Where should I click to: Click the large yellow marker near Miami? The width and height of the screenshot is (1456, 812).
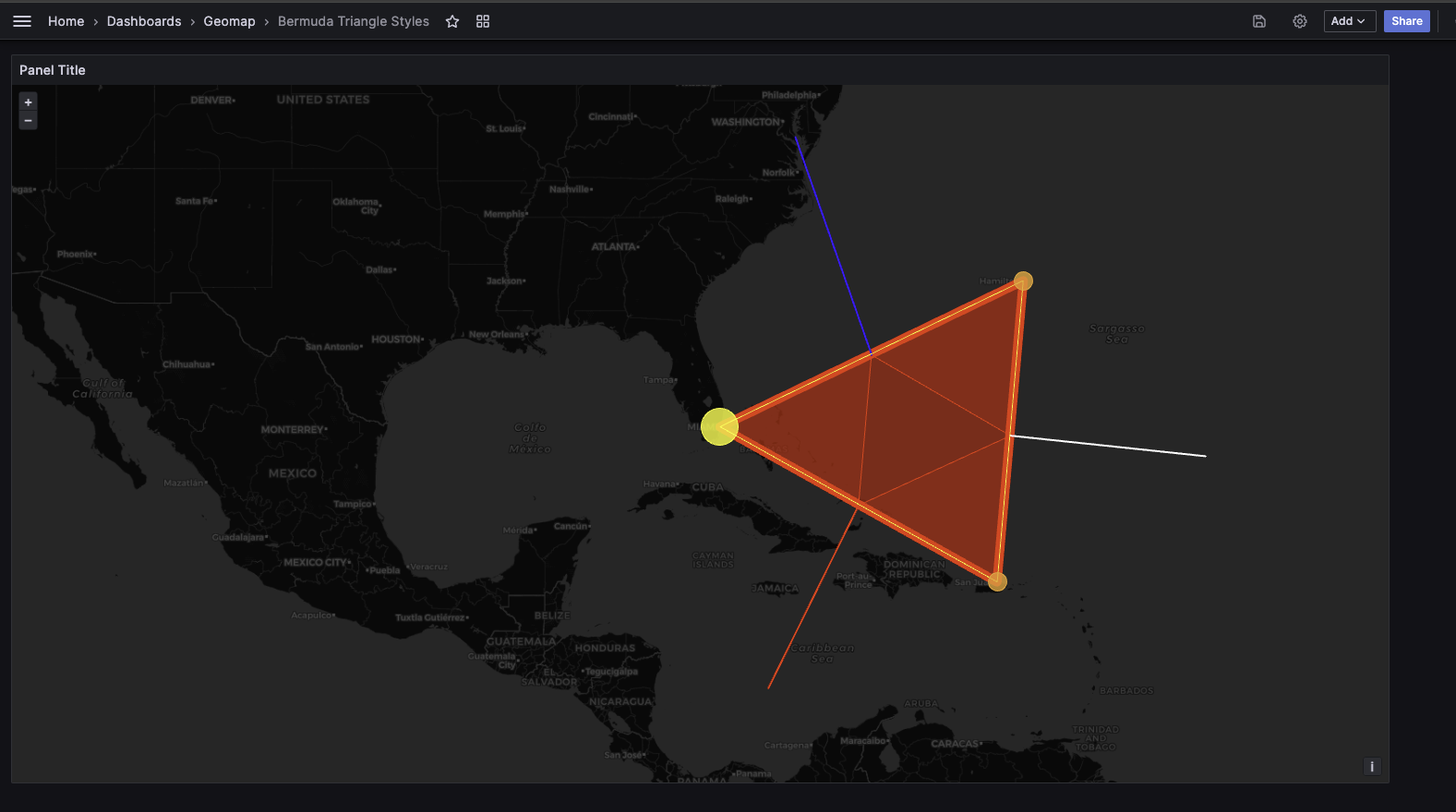point(718,427)
